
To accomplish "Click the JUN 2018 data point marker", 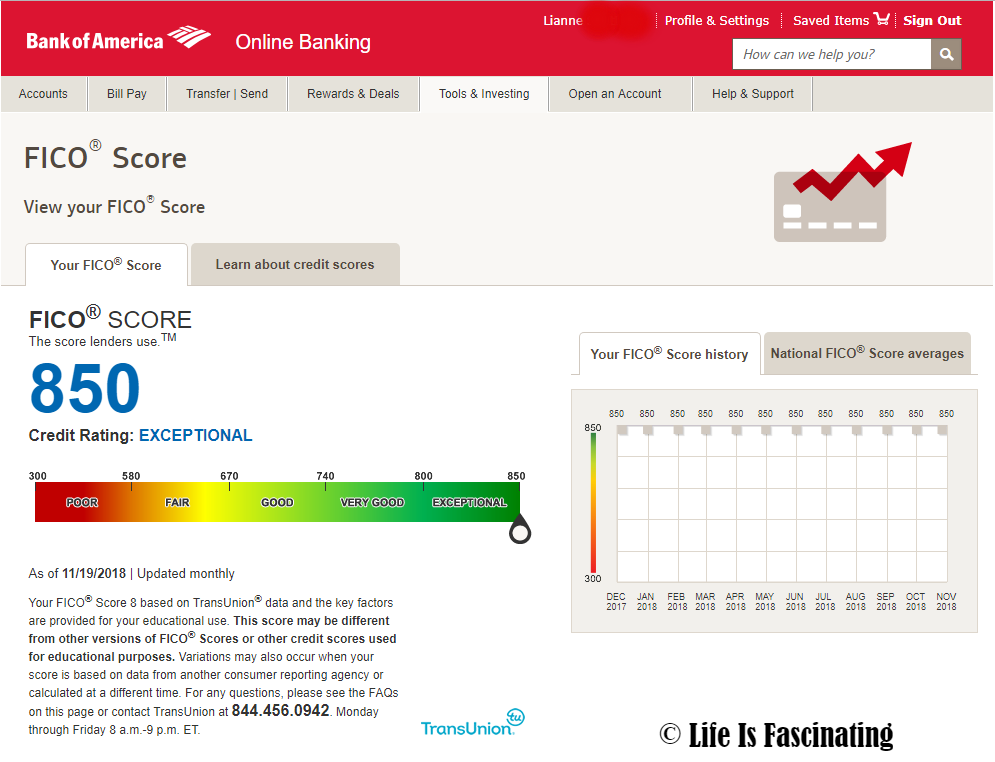I will (796, 430).
